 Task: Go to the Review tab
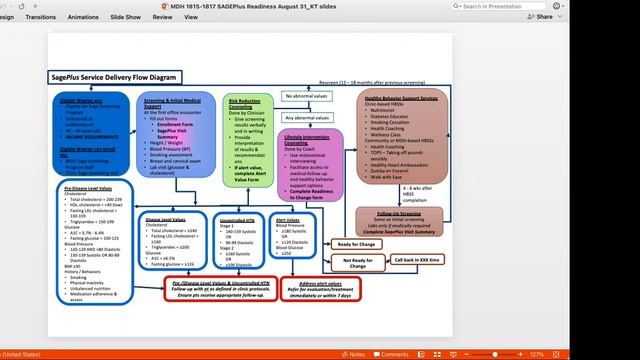point(162,17)
